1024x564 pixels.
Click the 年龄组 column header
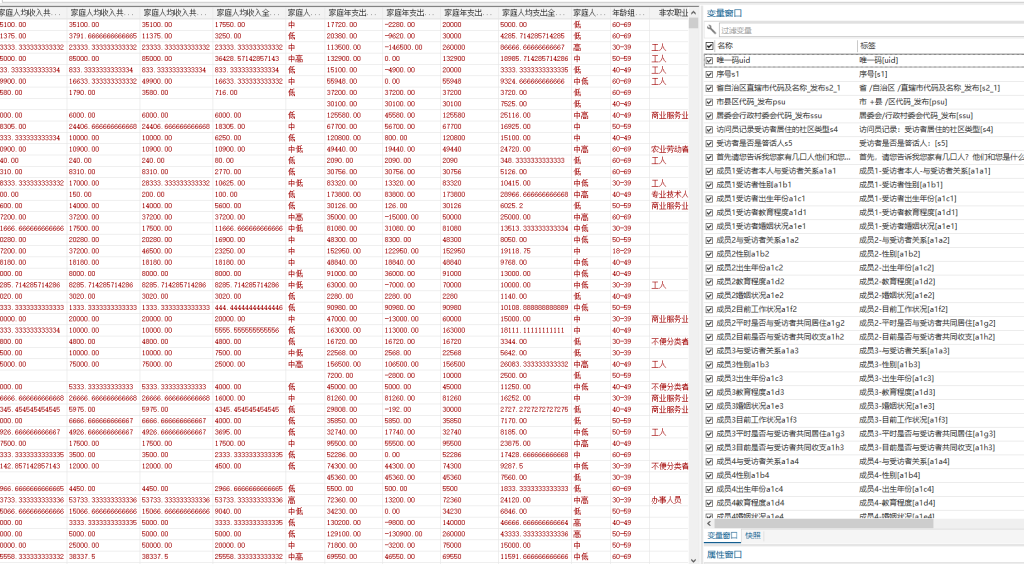point(628,12)
